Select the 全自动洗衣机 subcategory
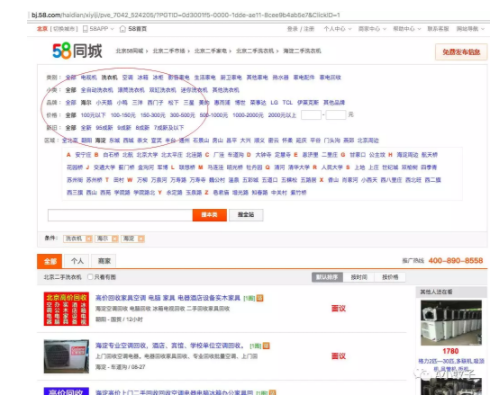The image size is (498, 406). pyautogui.click(x=97, y=90)
